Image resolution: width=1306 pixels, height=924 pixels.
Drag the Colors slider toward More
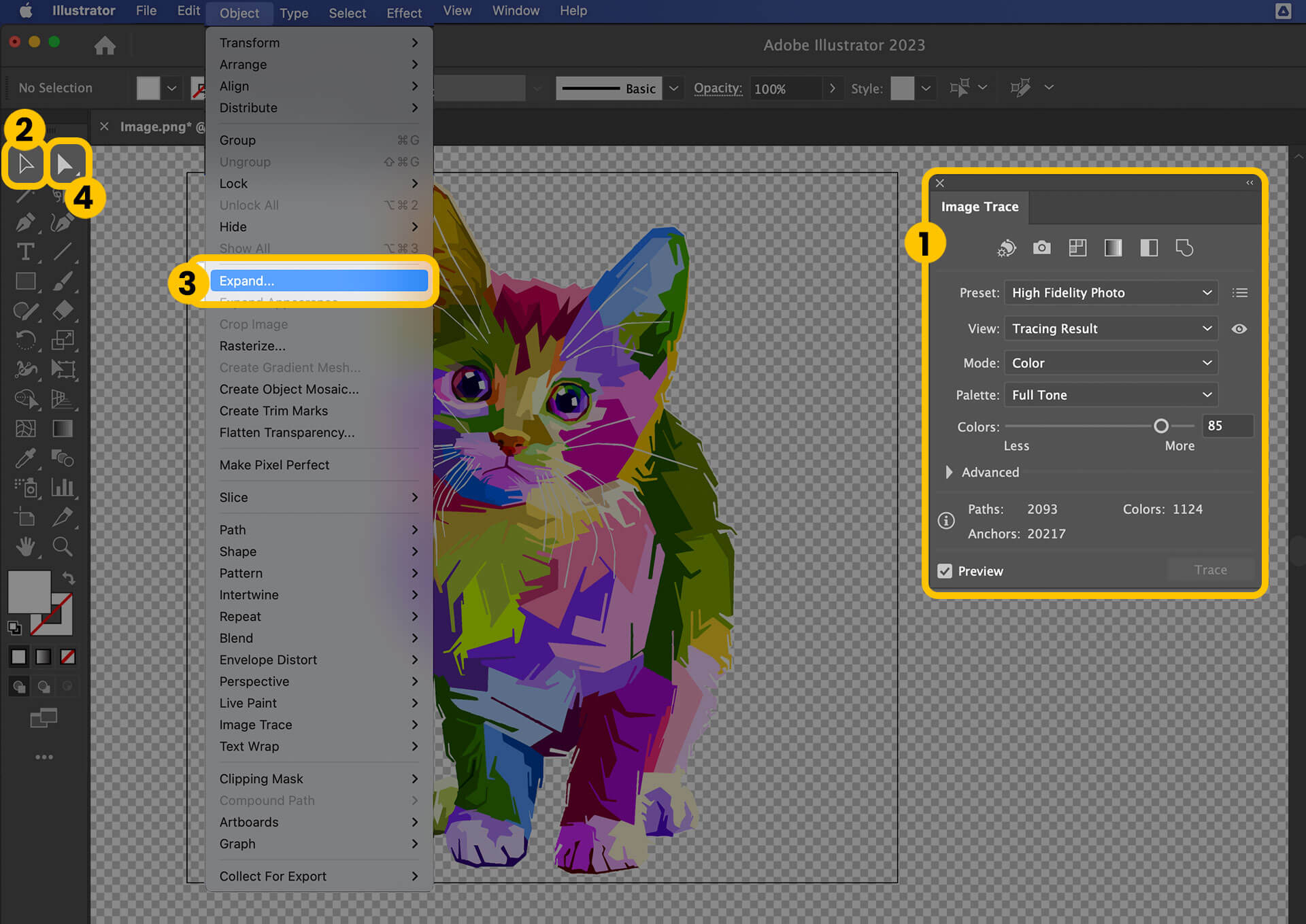(x=1159, y=425)
